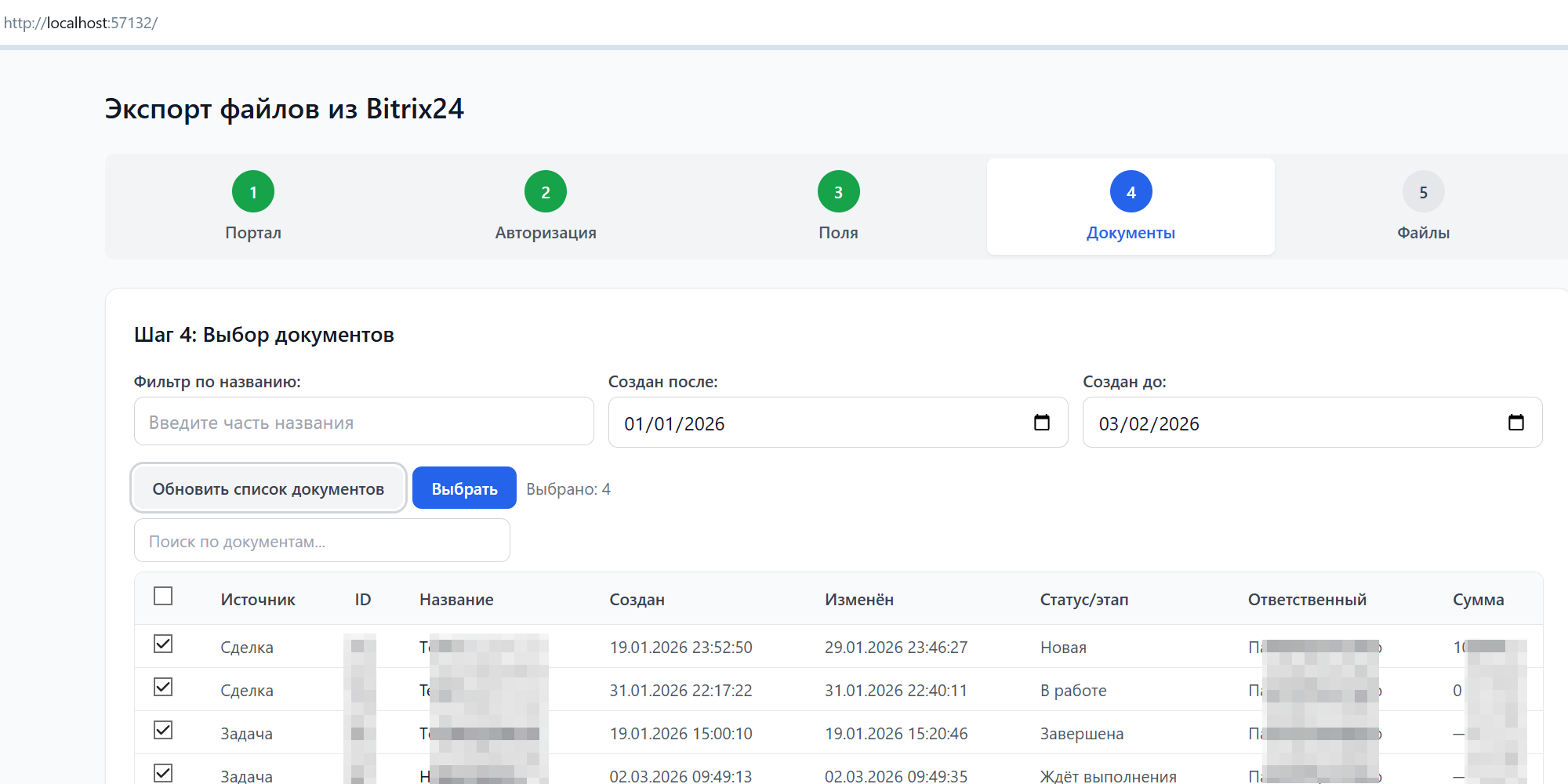This screenshot has height=784, width=1568.
Task: Click step 1 Портал circle icon
Action: (x=252, y=191)
